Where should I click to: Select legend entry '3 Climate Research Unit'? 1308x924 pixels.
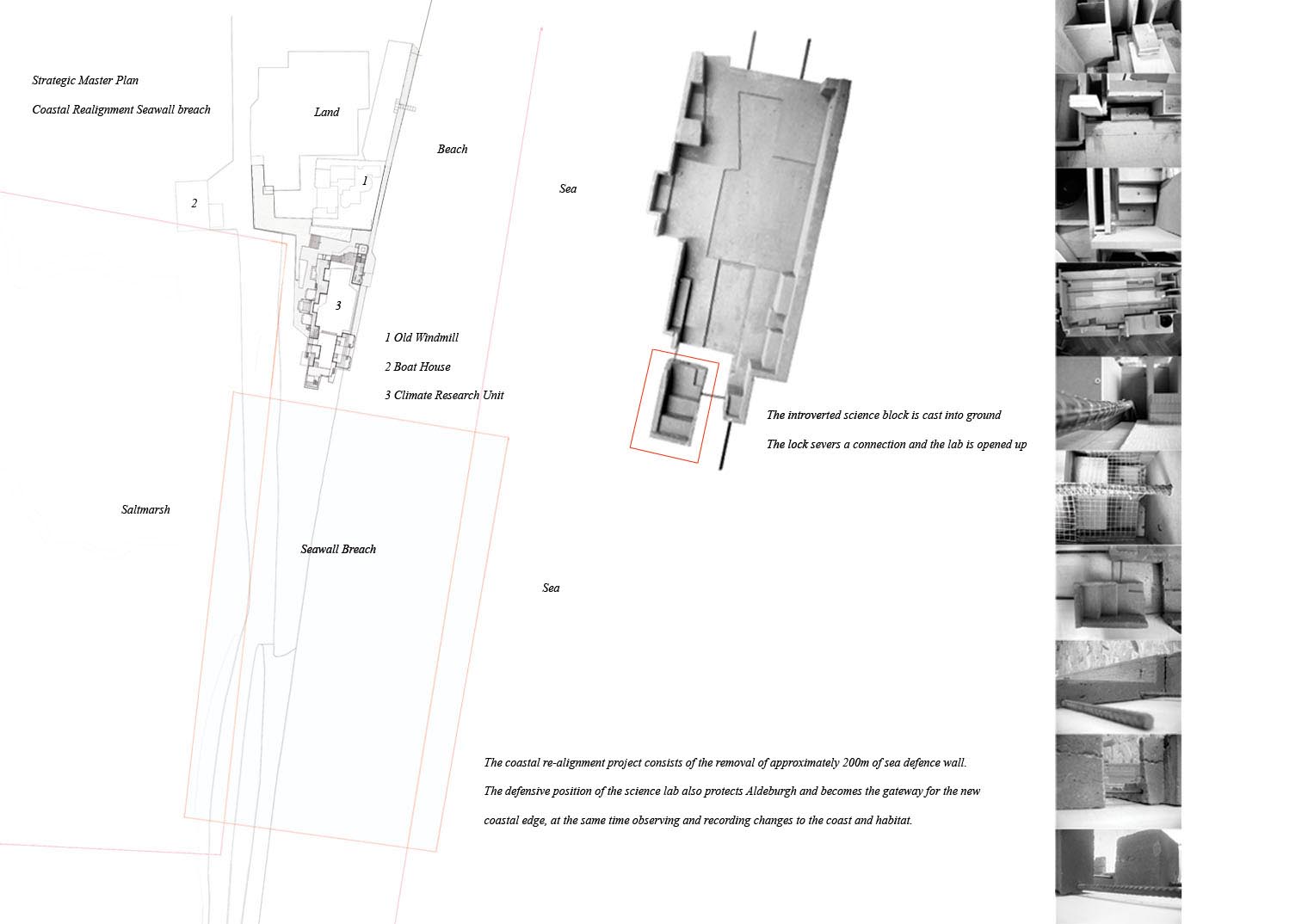pos(444,396)
